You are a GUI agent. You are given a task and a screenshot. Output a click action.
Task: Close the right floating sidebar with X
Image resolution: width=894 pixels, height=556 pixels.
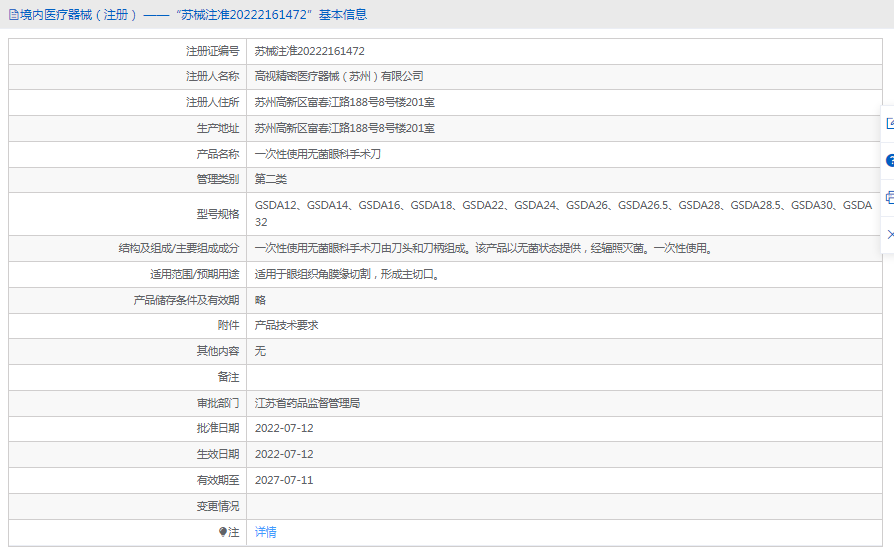click(x=889, y=234)
